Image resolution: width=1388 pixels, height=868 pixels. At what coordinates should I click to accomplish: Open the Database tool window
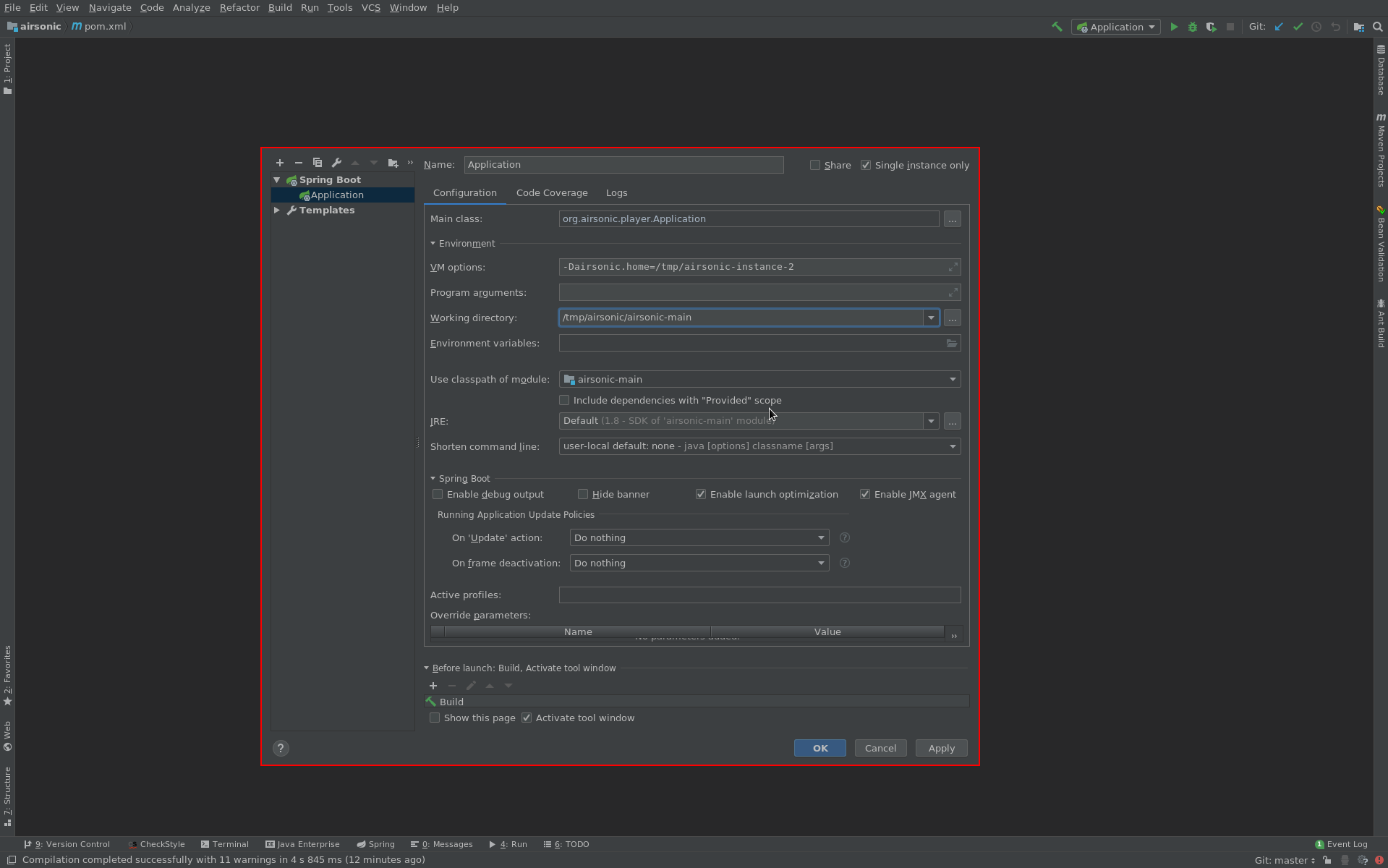click(x=1381, y=70)
